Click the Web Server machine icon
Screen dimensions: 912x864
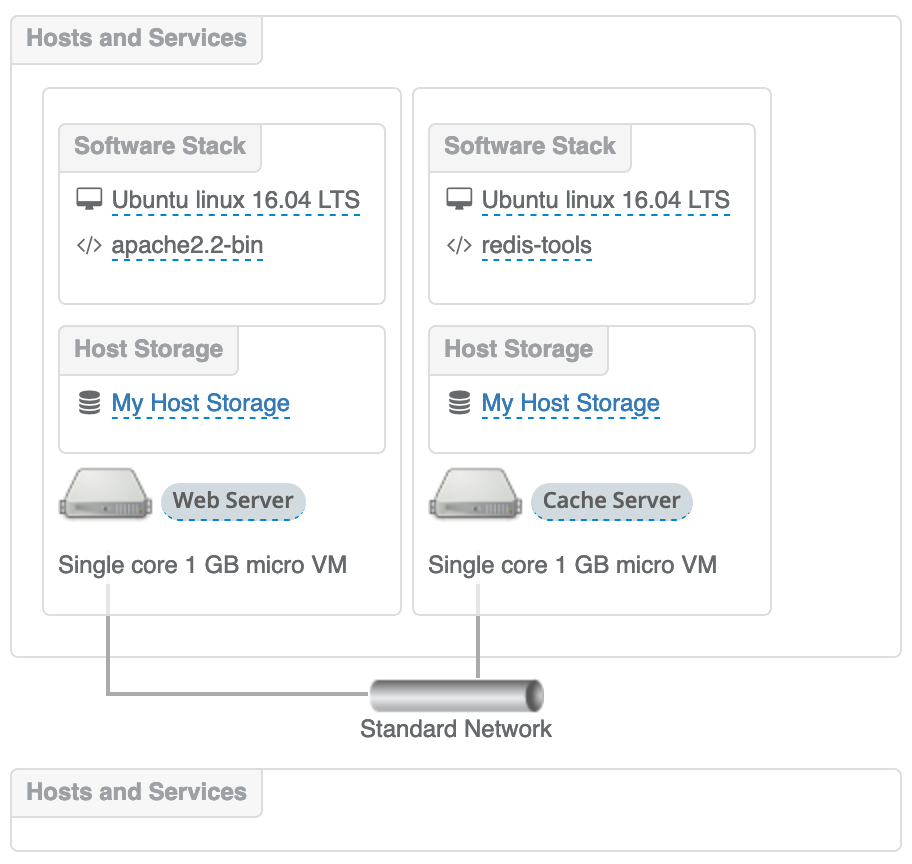(x=105, y=494)
